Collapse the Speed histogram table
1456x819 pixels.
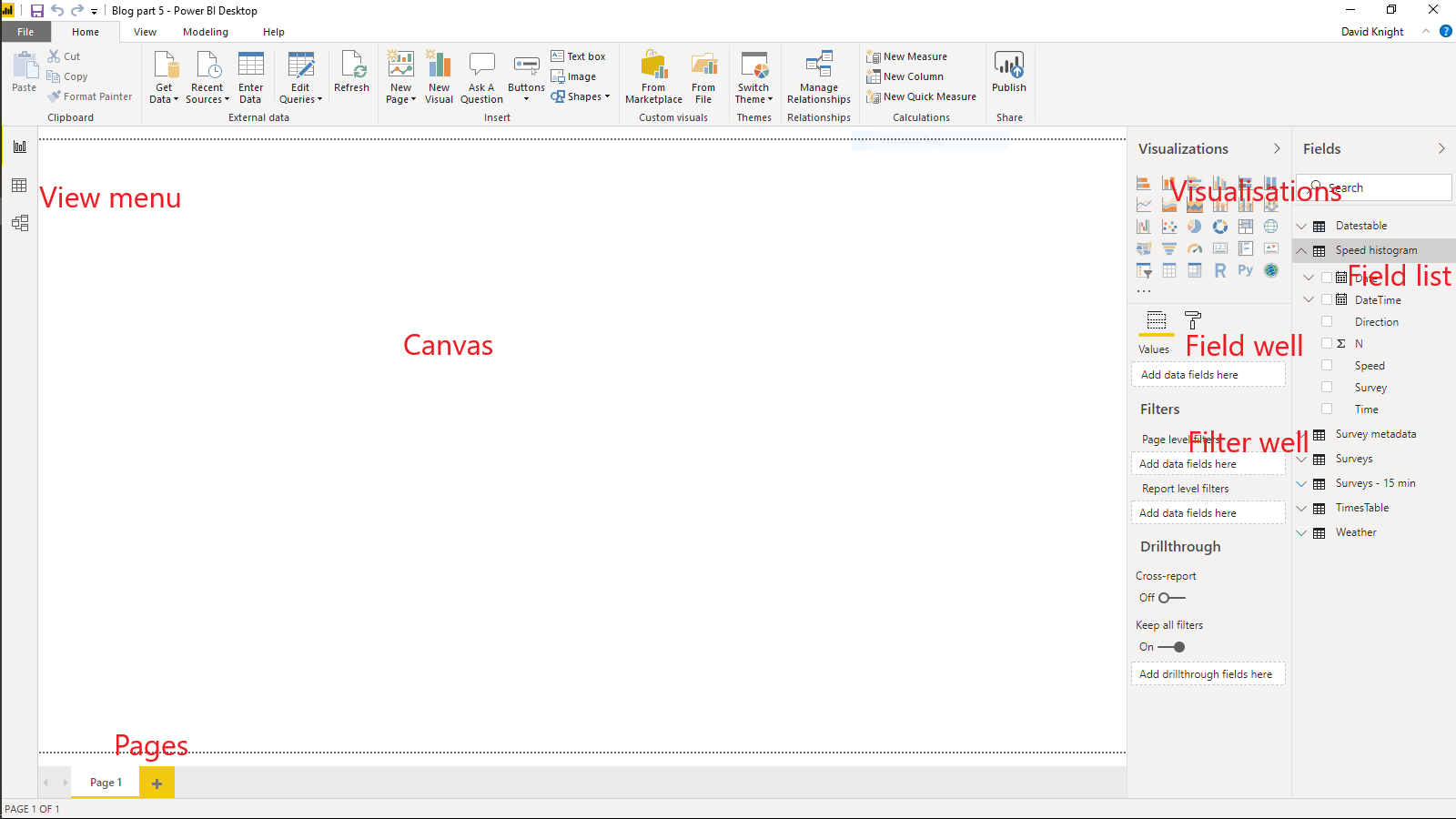click(x=1301, y=250)
